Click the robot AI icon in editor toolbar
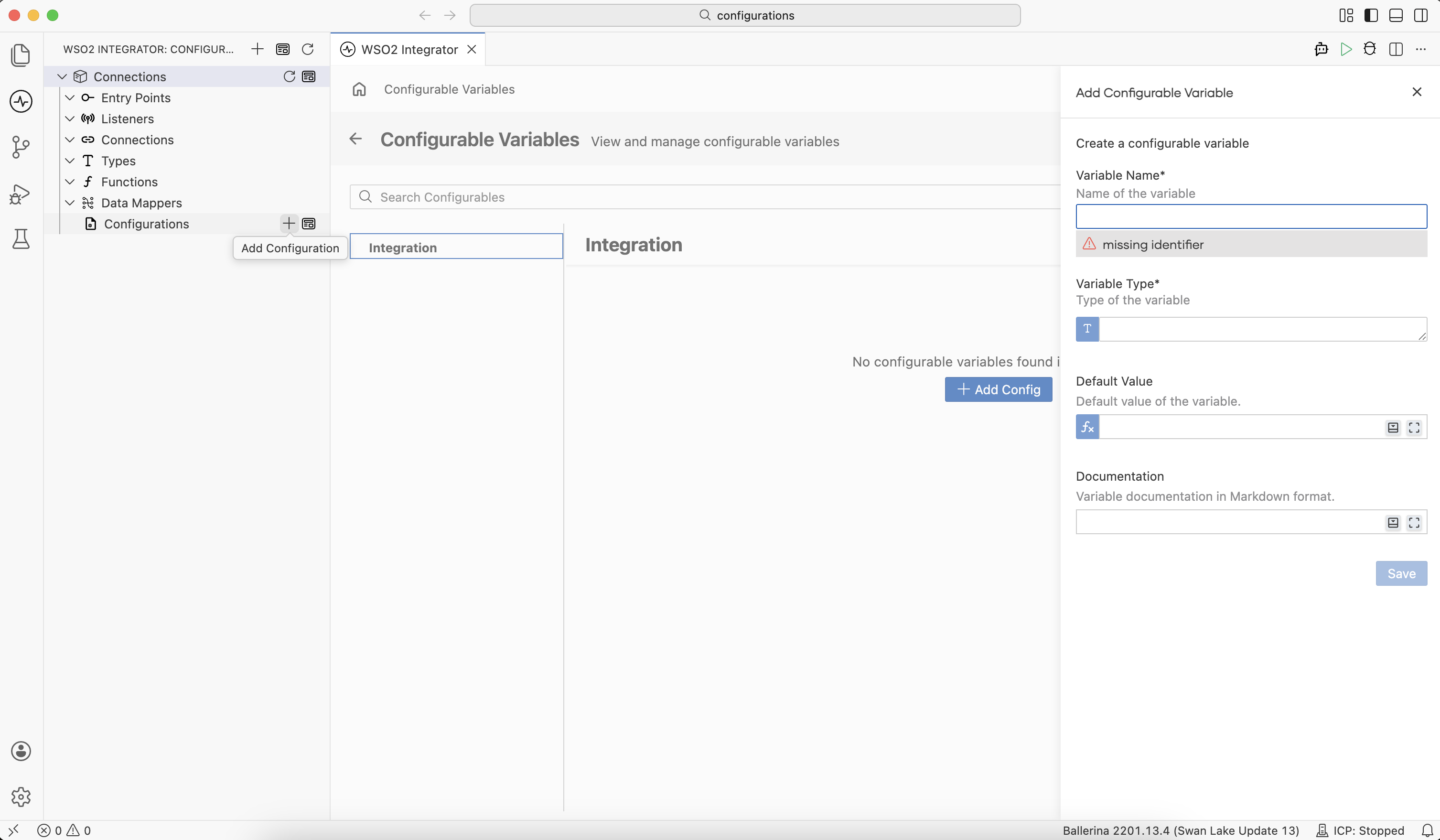This screenshot has width=1440, height=840. pyautogui.click(x=1321, y=49)
